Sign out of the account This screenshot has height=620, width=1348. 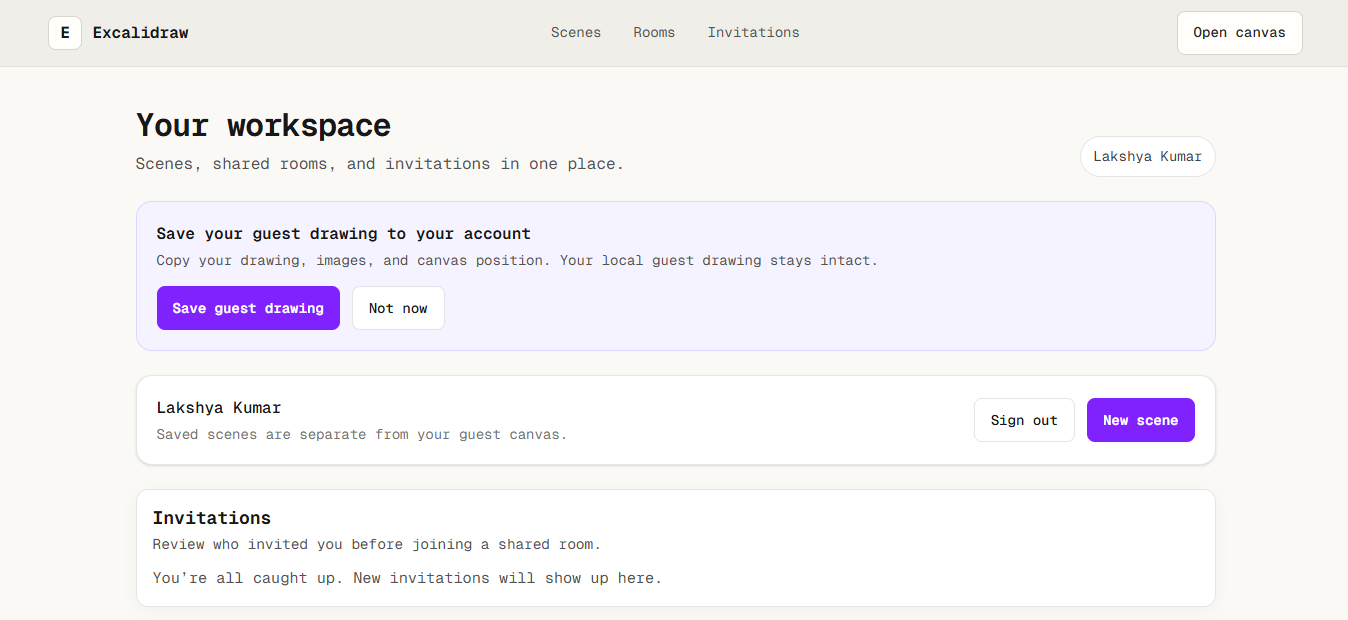(x=1024, y=420)
